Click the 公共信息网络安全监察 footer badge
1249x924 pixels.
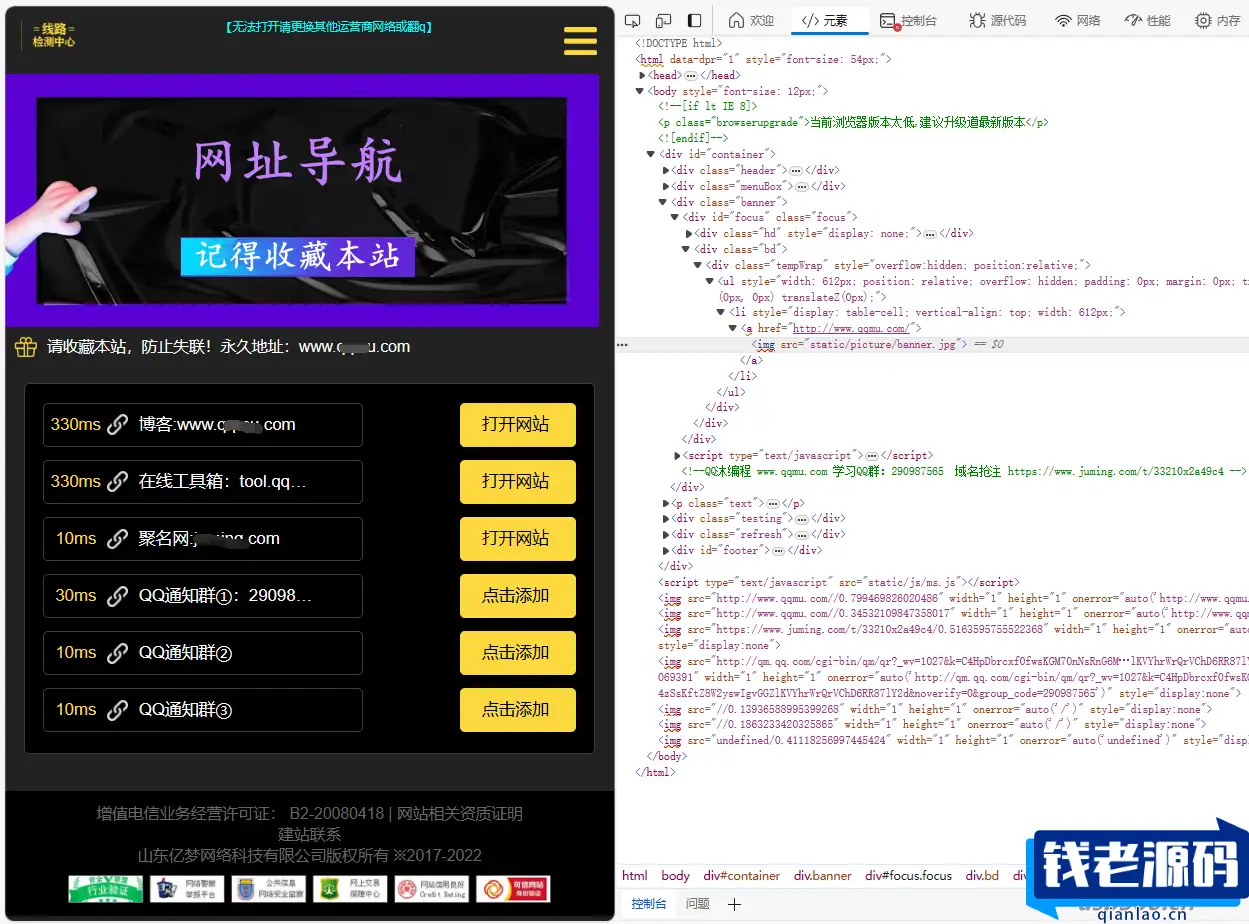(x=269, y=889)
